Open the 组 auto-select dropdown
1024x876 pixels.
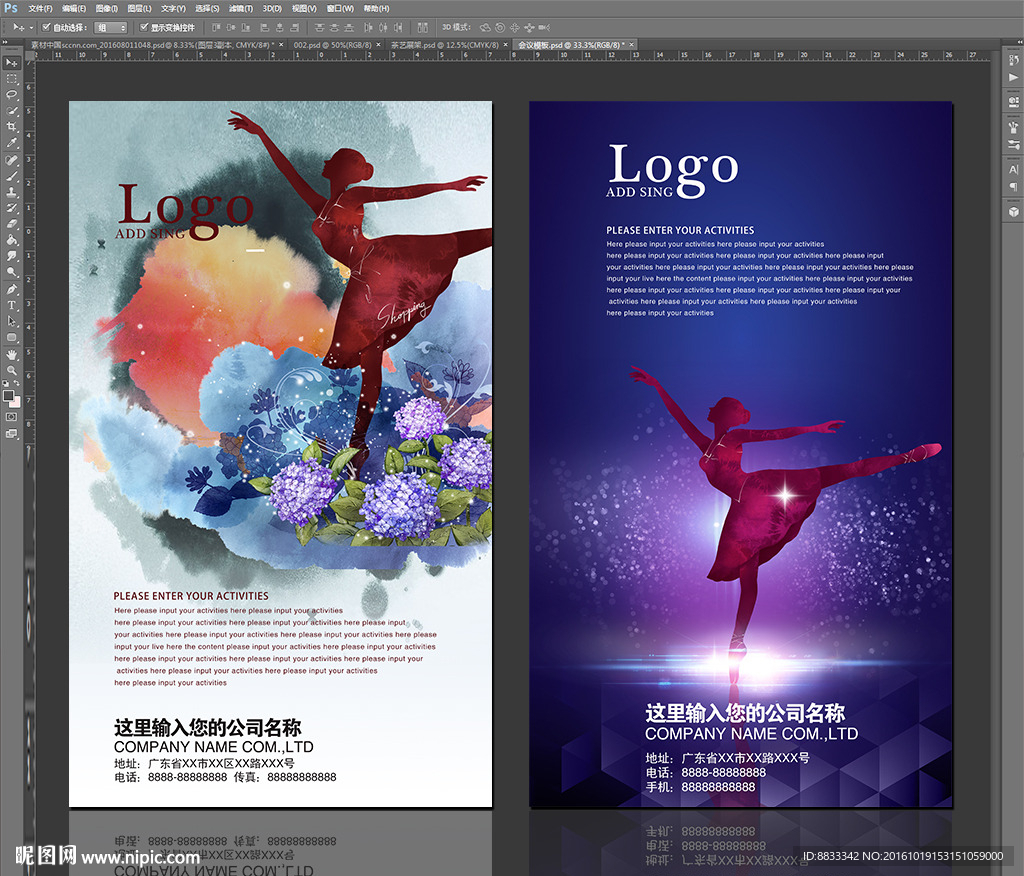click(110, 27)
